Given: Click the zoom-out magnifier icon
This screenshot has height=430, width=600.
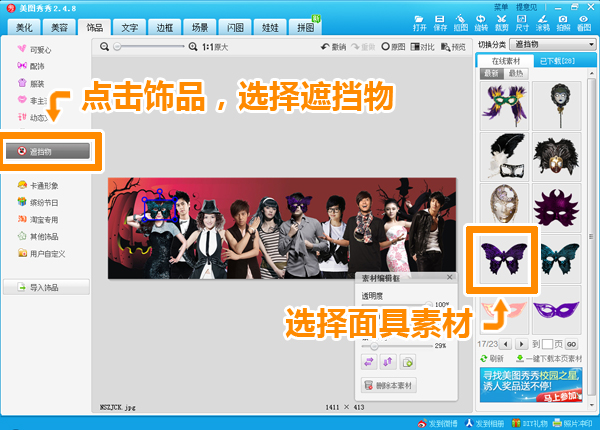Looking at the screenshot, I should coord(106,46).
